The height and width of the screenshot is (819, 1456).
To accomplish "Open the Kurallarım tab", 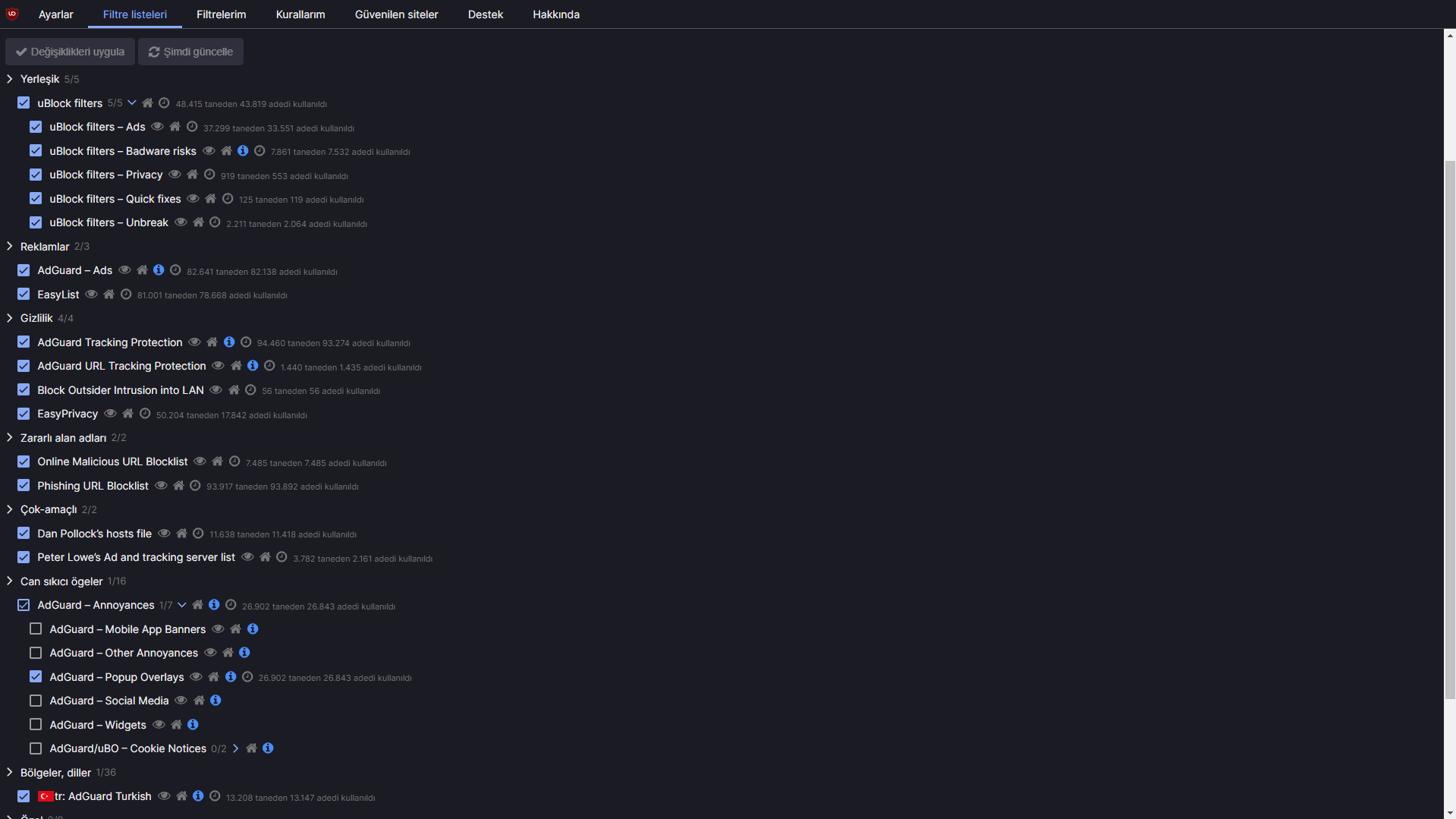I will 300,14.
